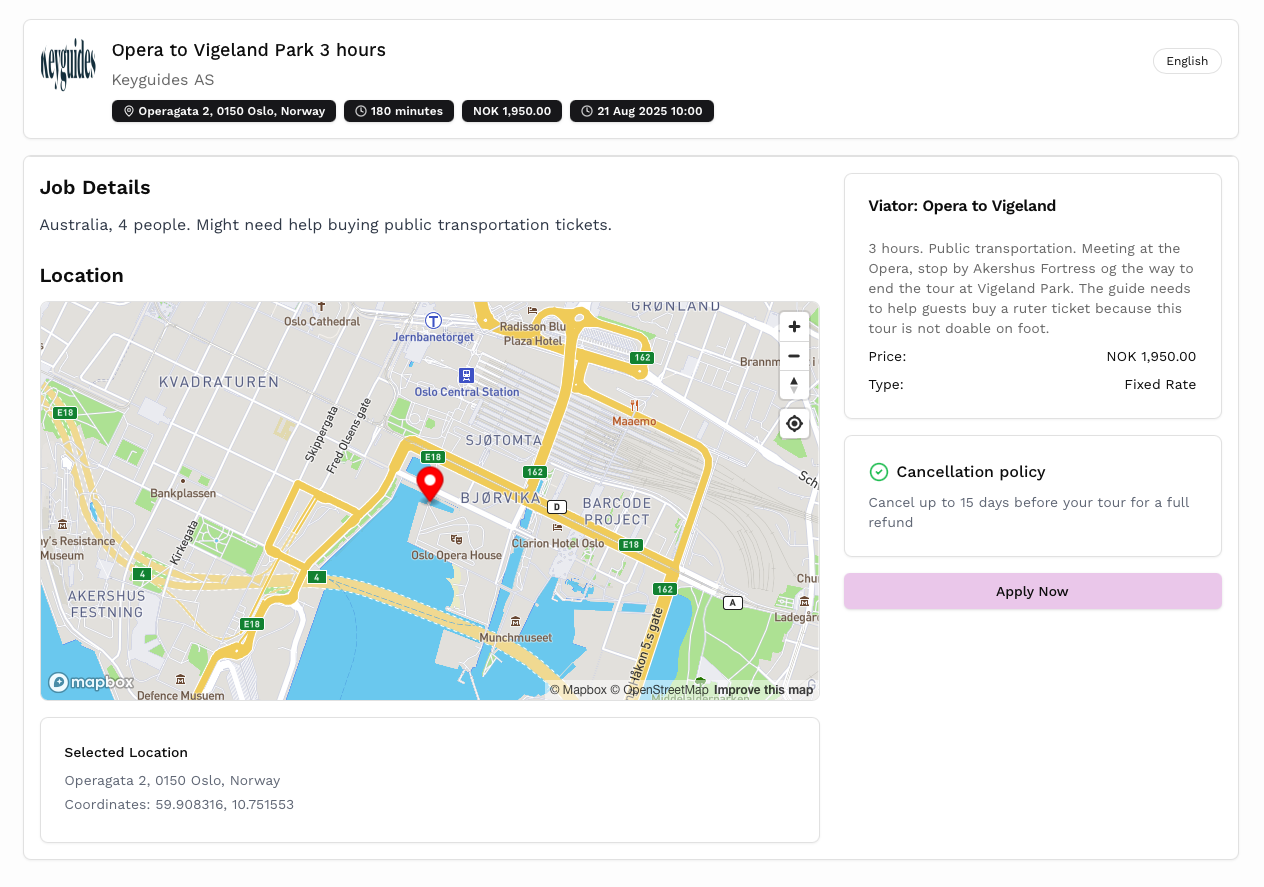Click the Keyguides AS company name
The image size is (1264, 887).
point(163,80)
